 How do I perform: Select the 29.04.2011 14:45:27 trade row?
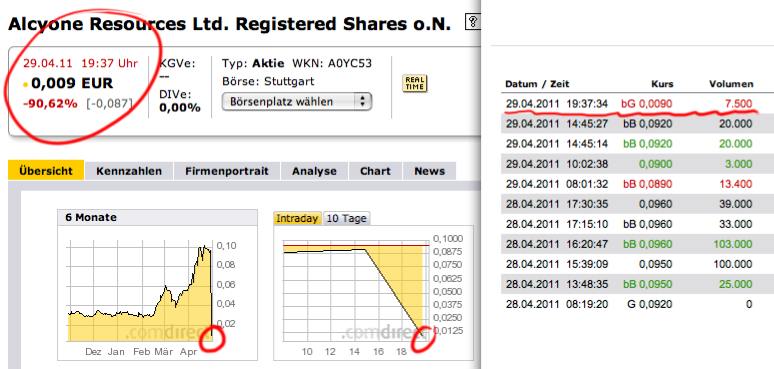(x=637, y=124)
